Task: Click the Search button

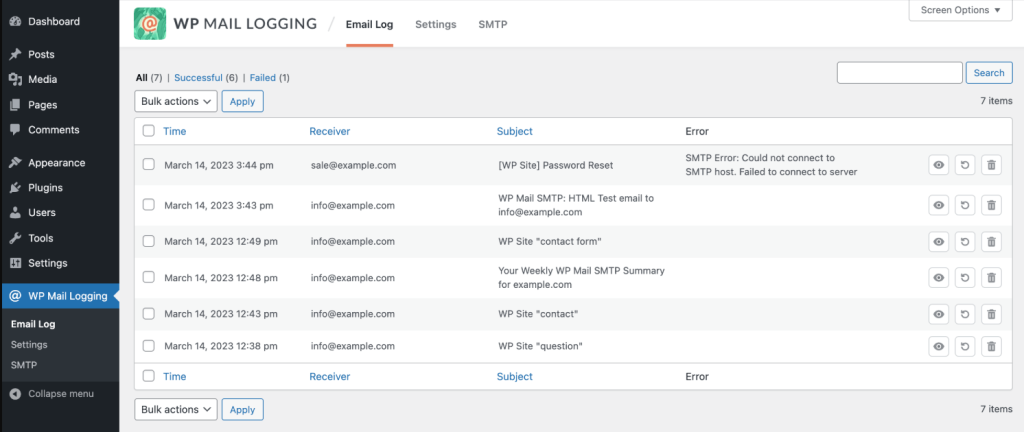Action: tap(989, 72)
